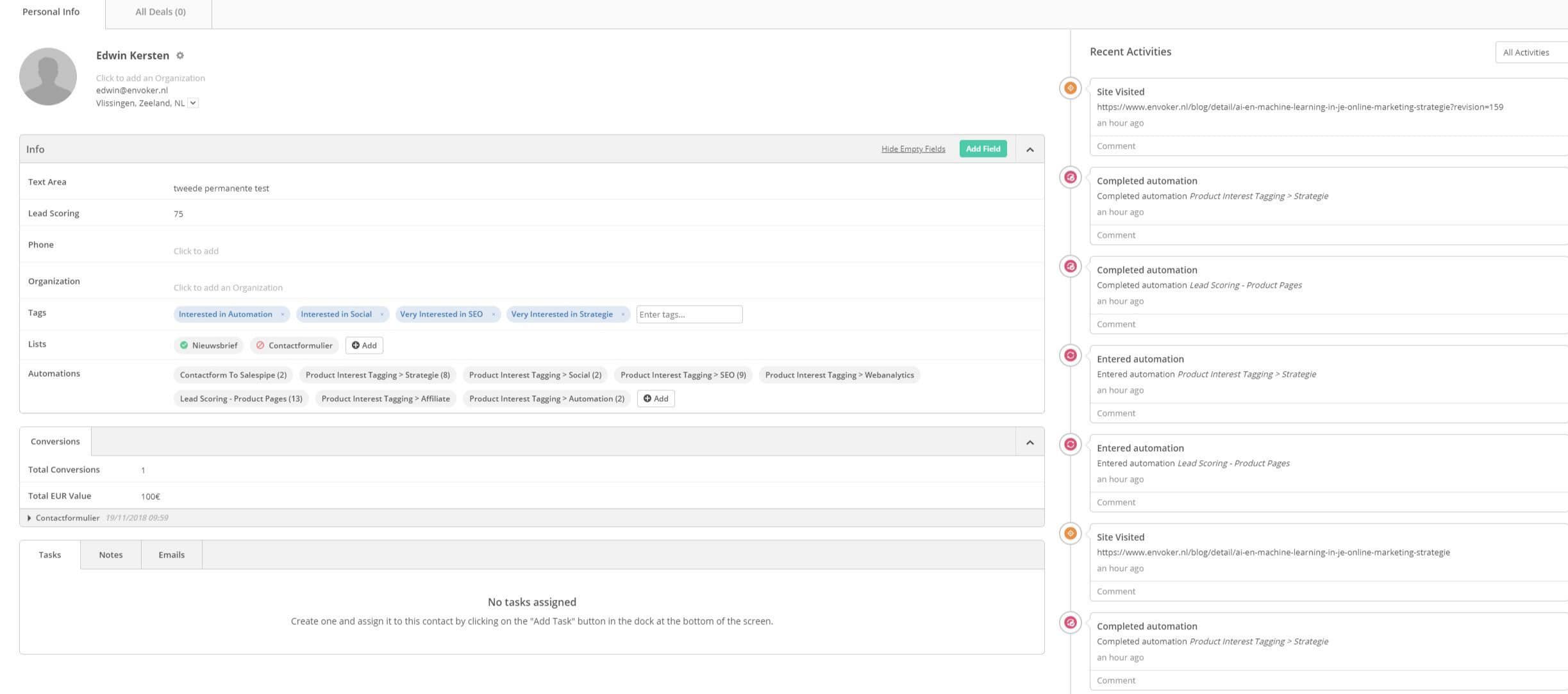Select the Tasks tab

[x=50, y=555]
